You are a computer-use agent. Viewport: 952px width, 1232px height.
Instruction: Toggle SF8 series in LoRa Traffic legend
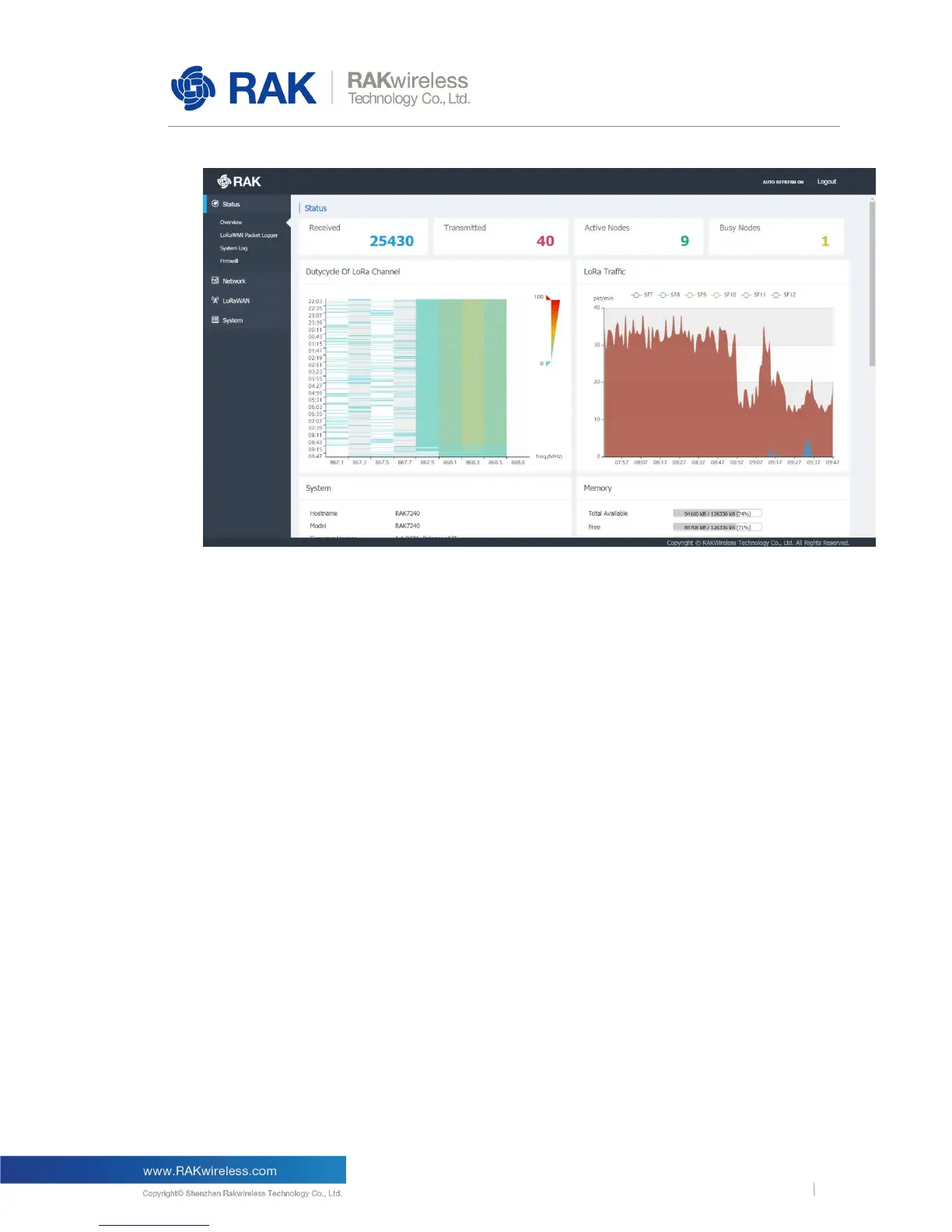[x=669, y=295]
